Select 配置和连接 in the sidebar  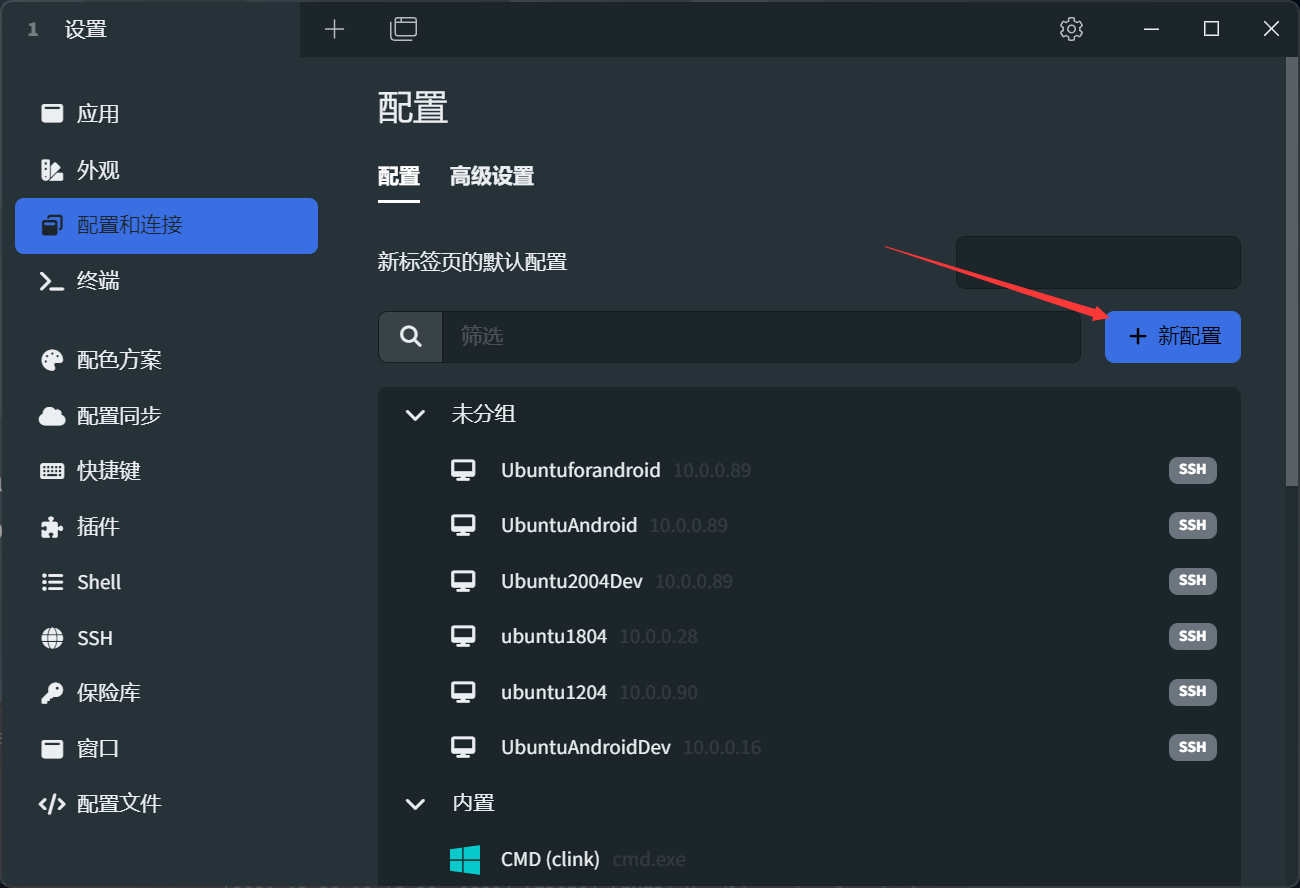point(166,225)
